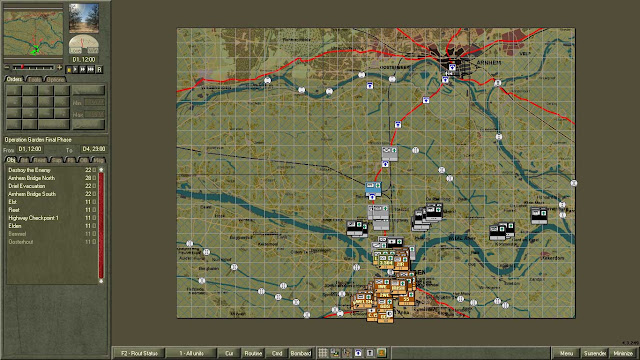Select the blue highlighted unit counter on map
Viewport: 640px width, 360px height.
click(373, 188)
